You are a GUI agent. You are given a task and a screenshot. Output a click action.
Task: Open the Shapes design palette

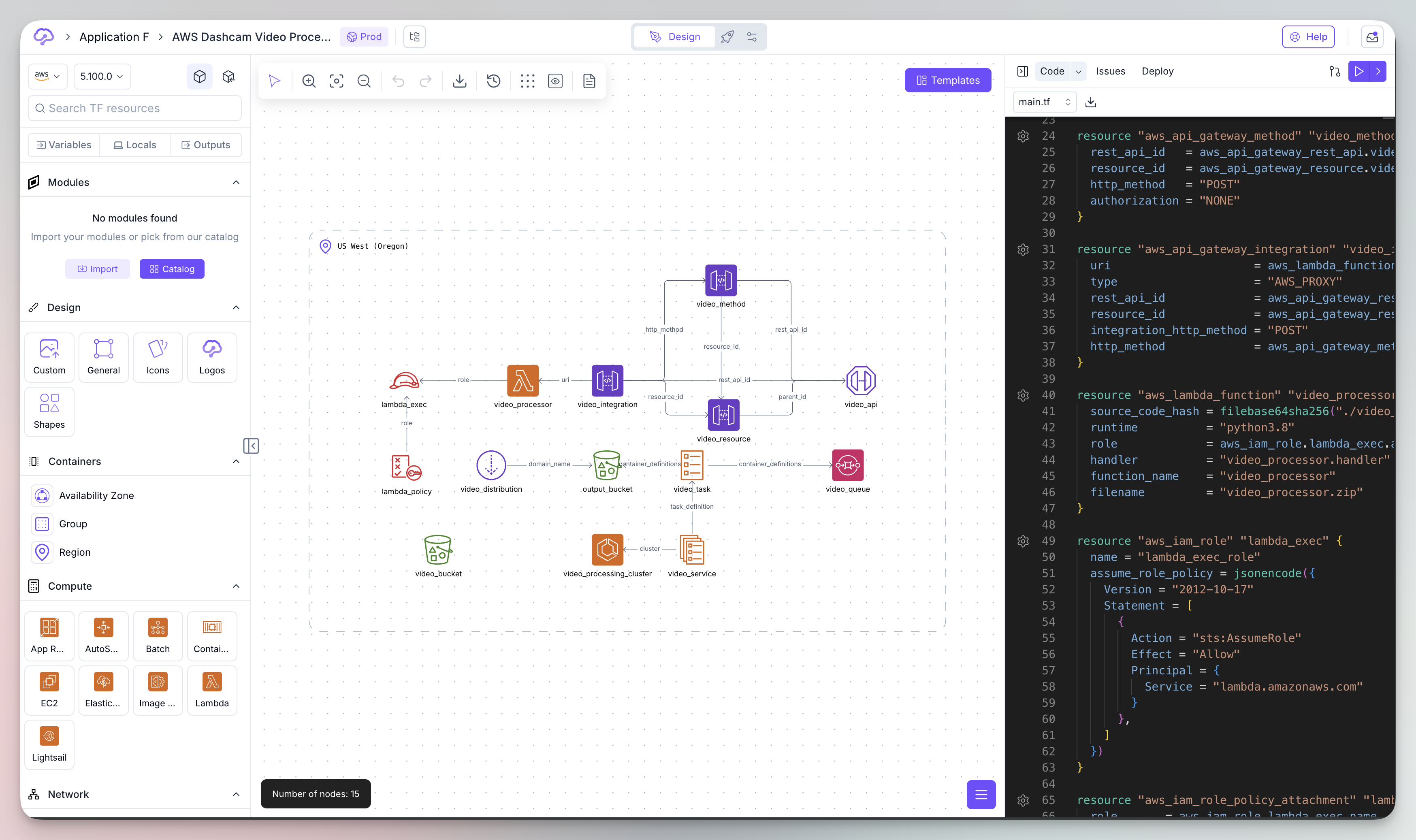pyautogui.click(x=49, y=411)
